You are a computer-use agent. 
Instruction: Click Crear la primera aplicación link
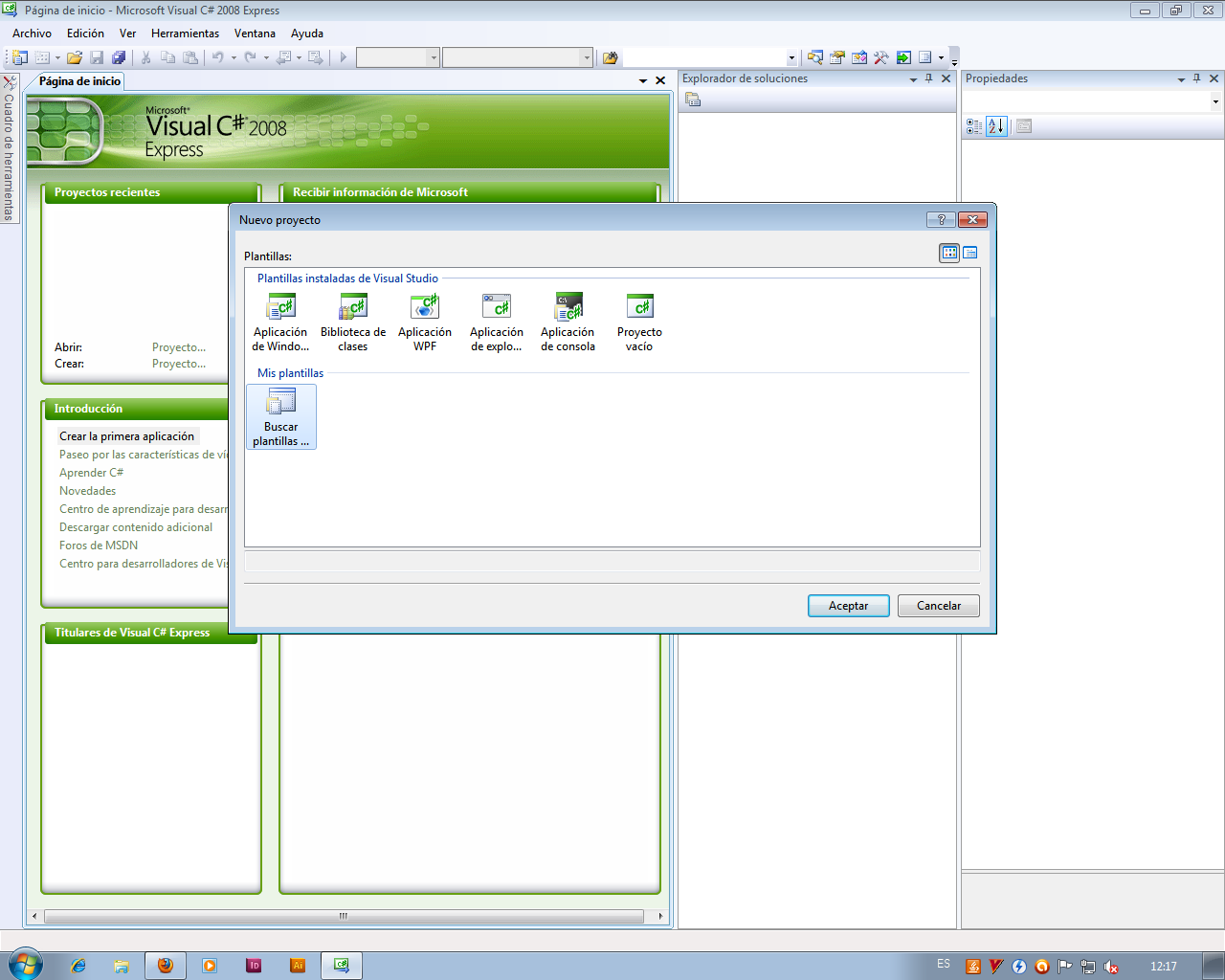point(126,436)
